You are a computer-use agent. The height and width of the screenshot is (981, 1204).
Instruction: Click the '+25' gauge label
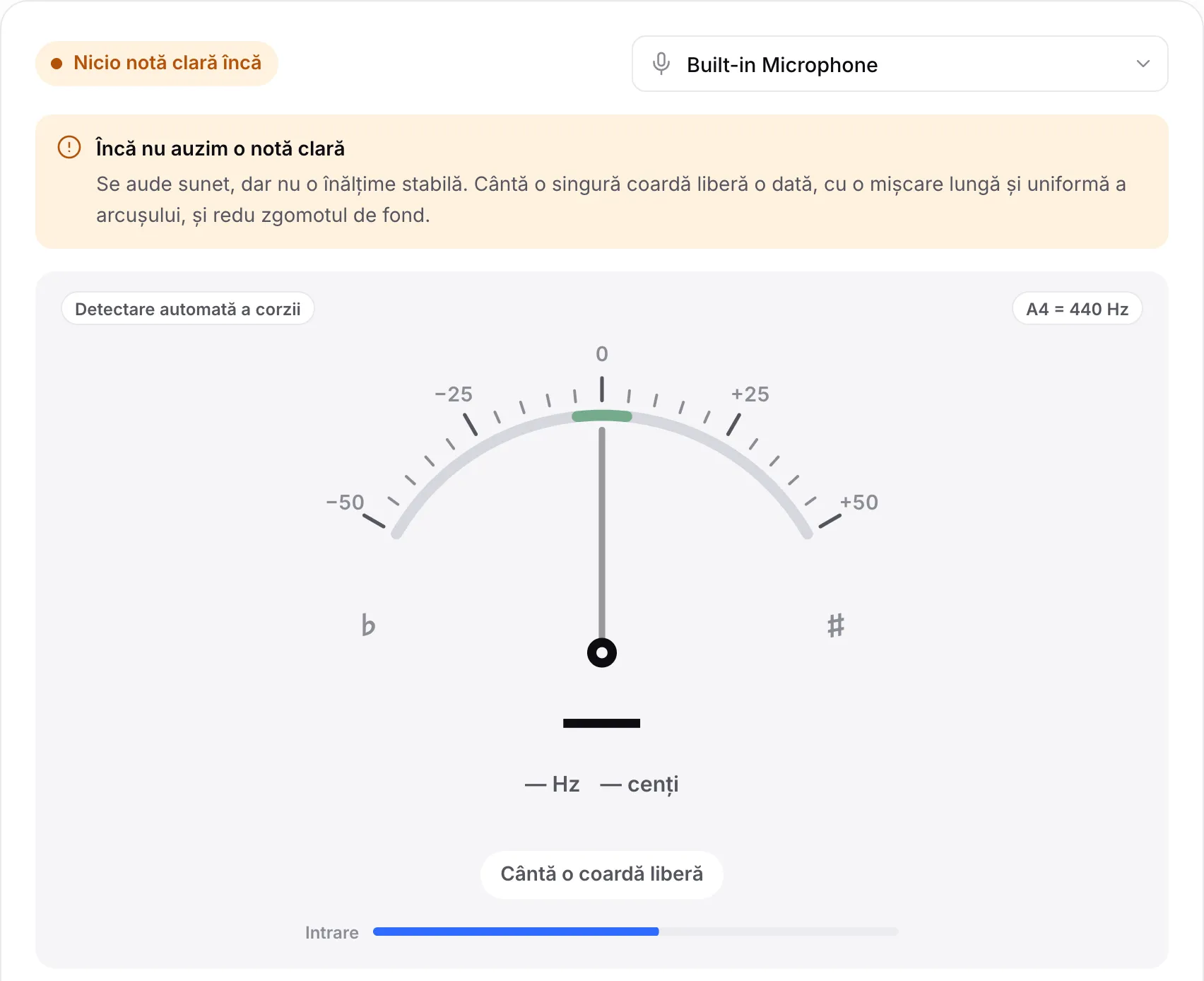point(750,394)
